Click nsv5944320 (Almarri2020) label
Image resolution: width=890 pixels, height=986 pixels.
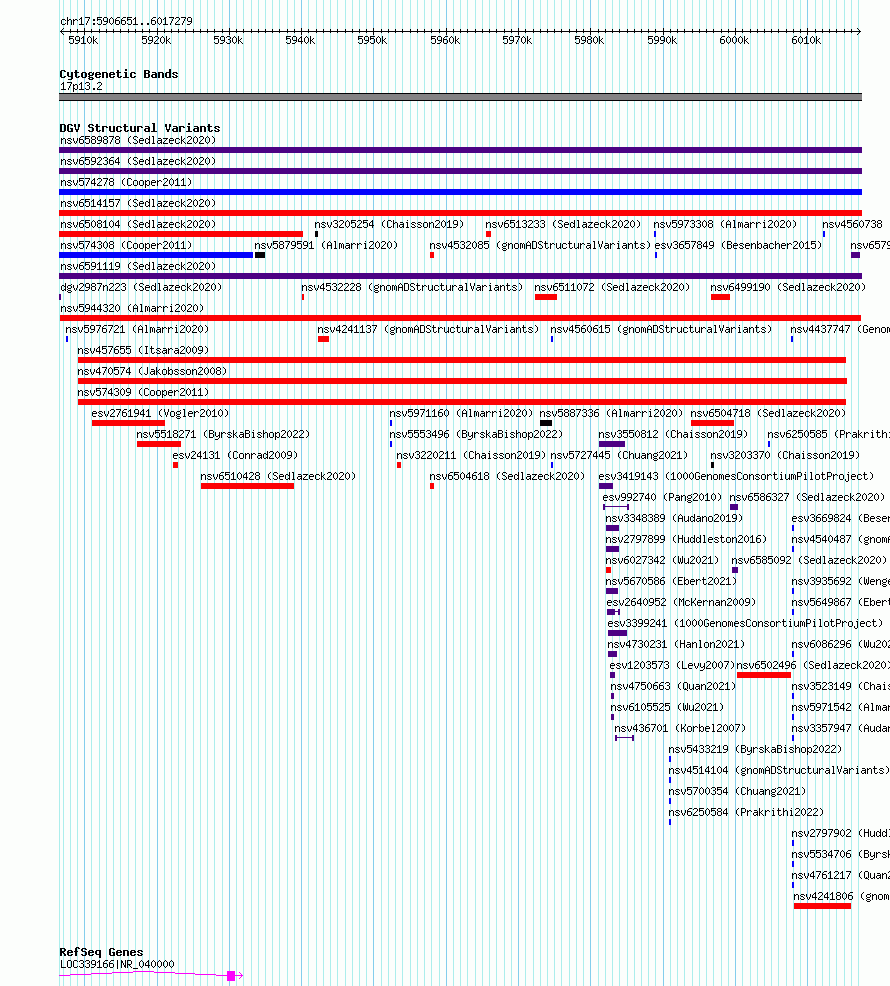(x=132, y=309)
